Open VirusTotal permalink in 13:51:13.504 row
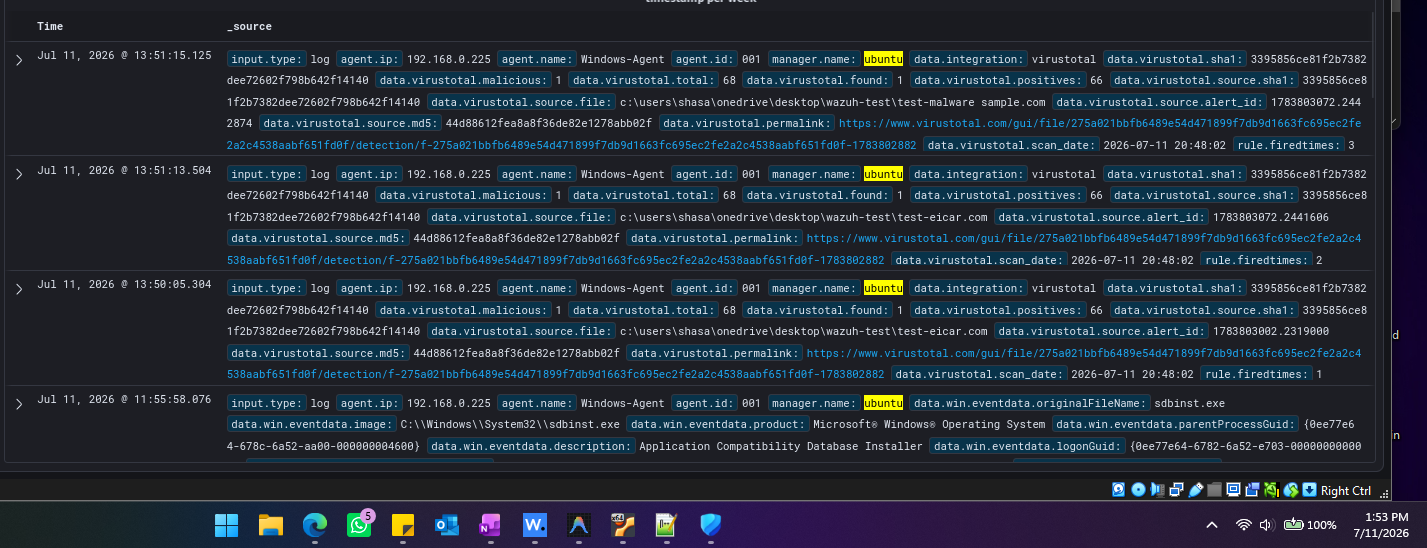 794,249
